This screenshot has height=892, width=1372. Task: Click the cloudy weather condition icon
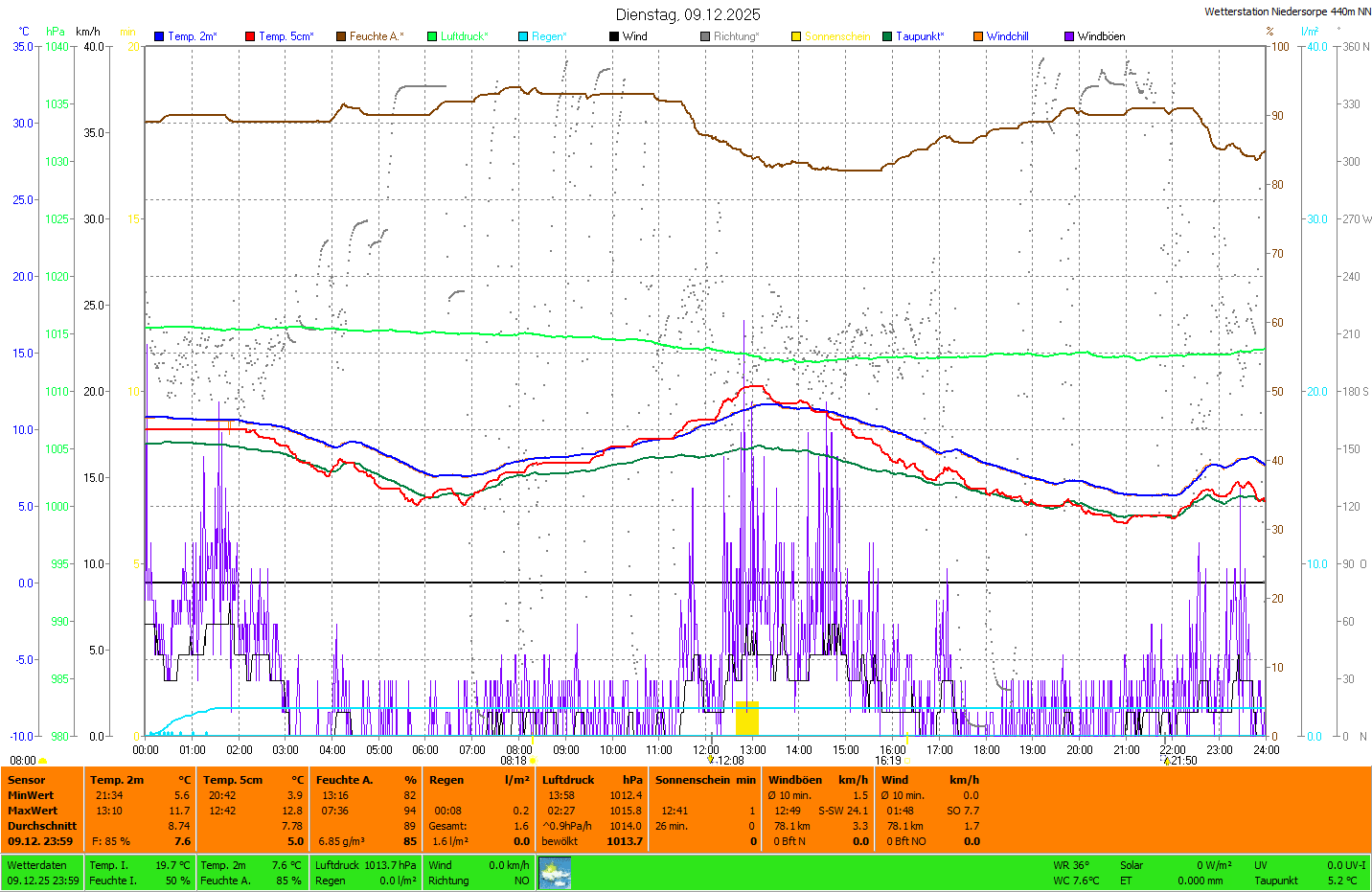(x=555, y=873)
